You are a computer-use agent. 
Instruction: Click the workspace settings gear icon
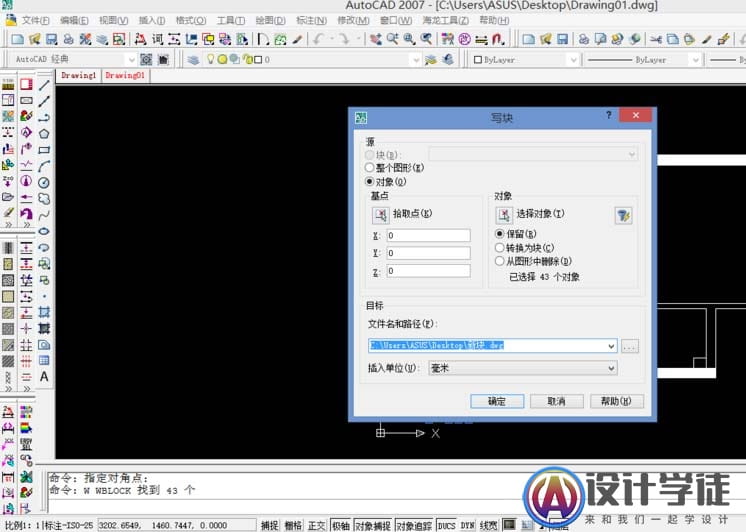146,59
